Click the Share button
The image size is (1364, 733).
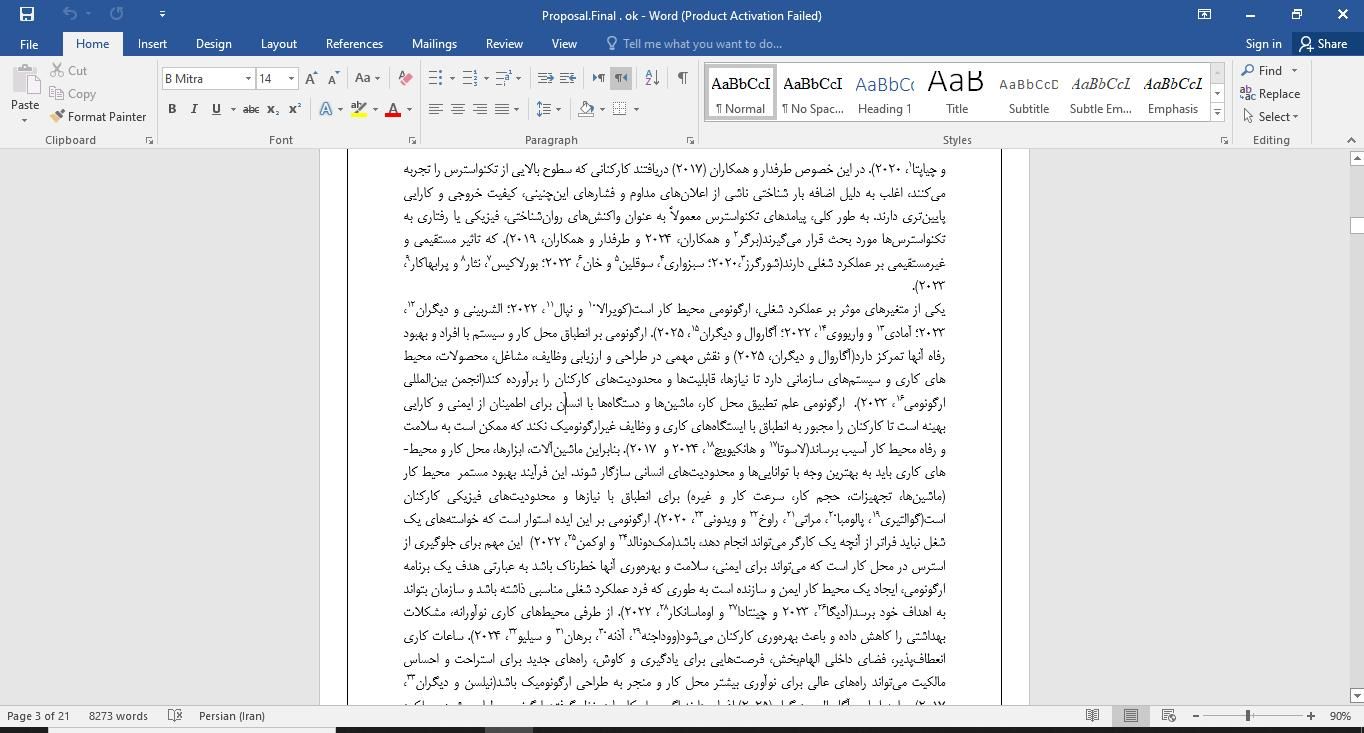(x=1322, y=44)
